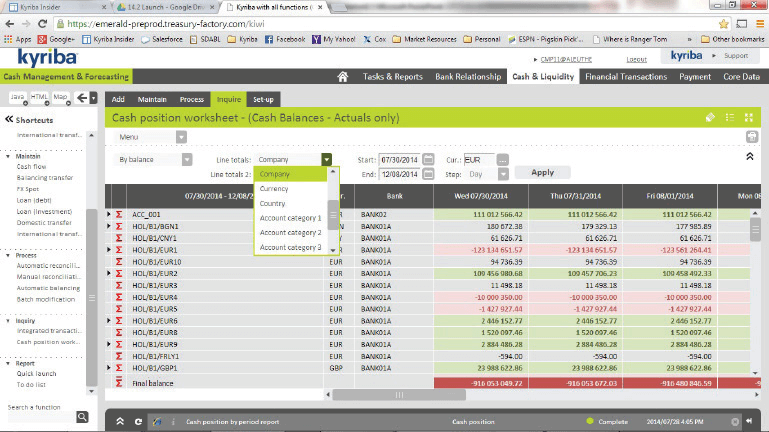Click the sigma icon for ACC_001

tap(120, 214)
